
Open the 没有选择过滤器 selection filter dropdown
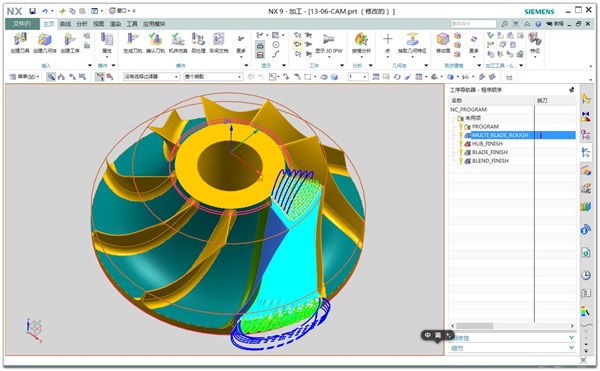click(x=151, y=77)
